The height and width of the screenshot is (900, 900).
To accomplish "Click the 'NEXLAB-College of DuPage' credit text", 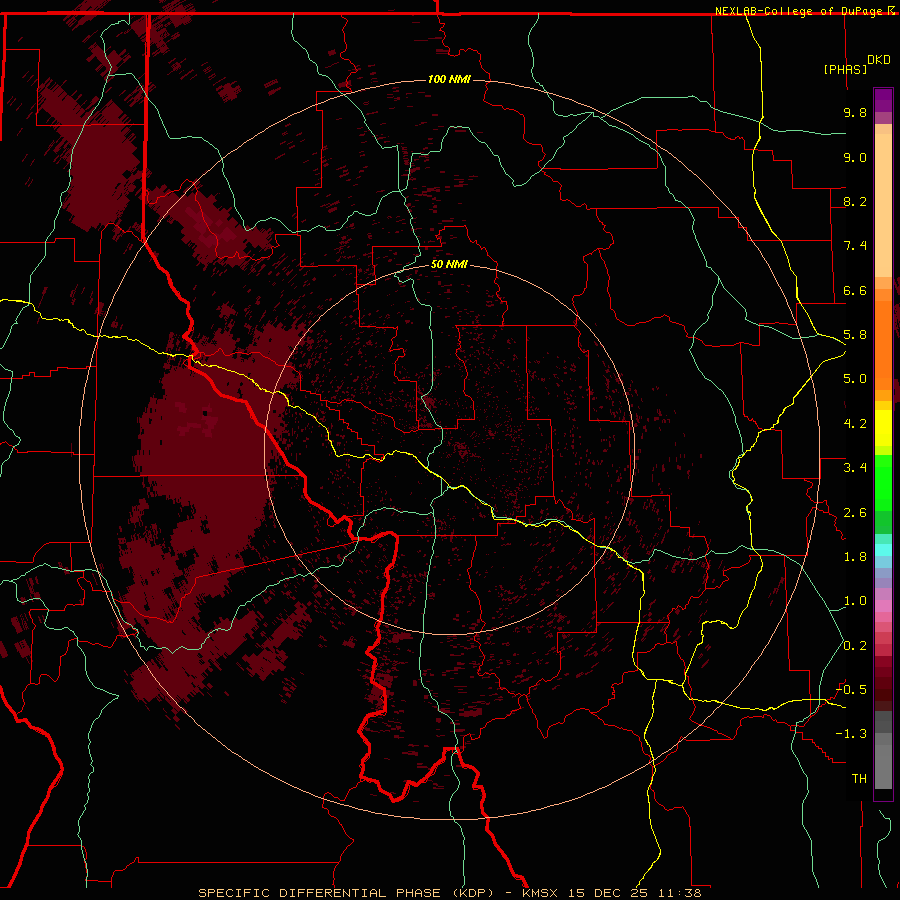I will pyautogui.click(x=799, y=11).
